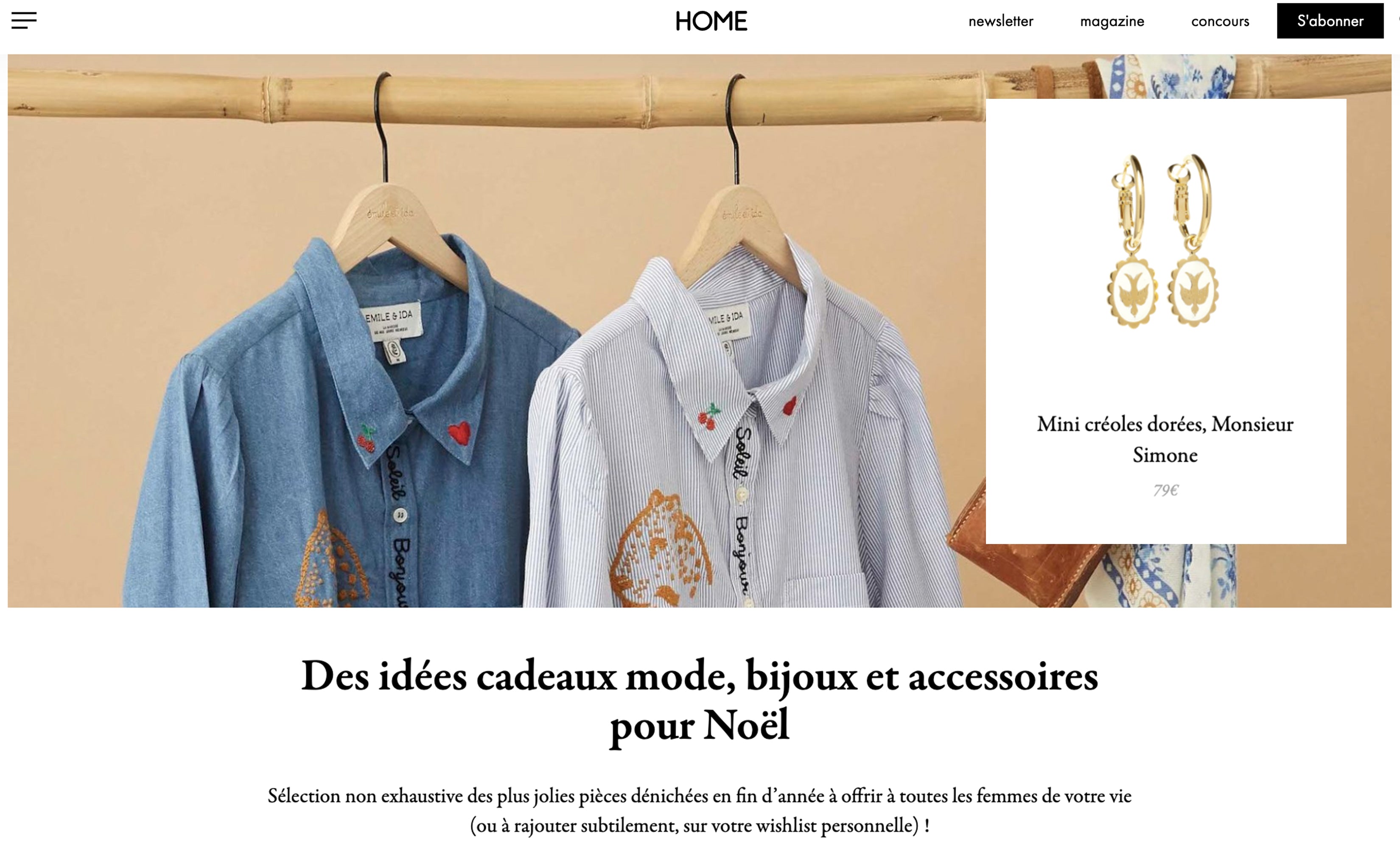This screenshot has height=868, width=1400.
Task: Click the HOME logo in header
Action: (711, 21)
